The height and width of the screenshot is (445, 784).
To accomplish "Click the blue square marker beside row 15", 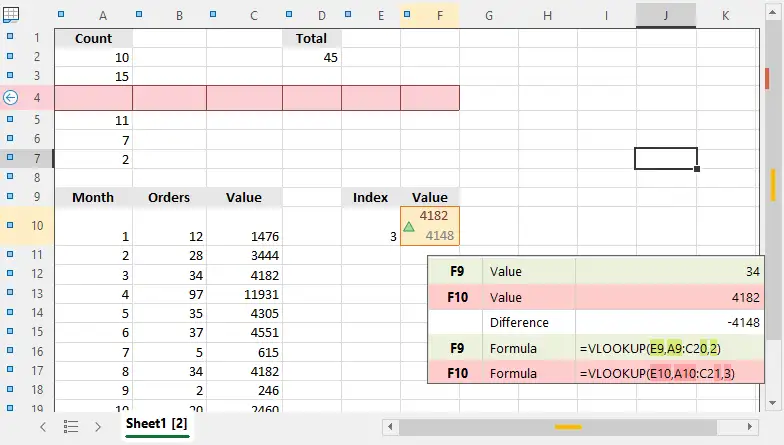I will [x=10, y=331].
